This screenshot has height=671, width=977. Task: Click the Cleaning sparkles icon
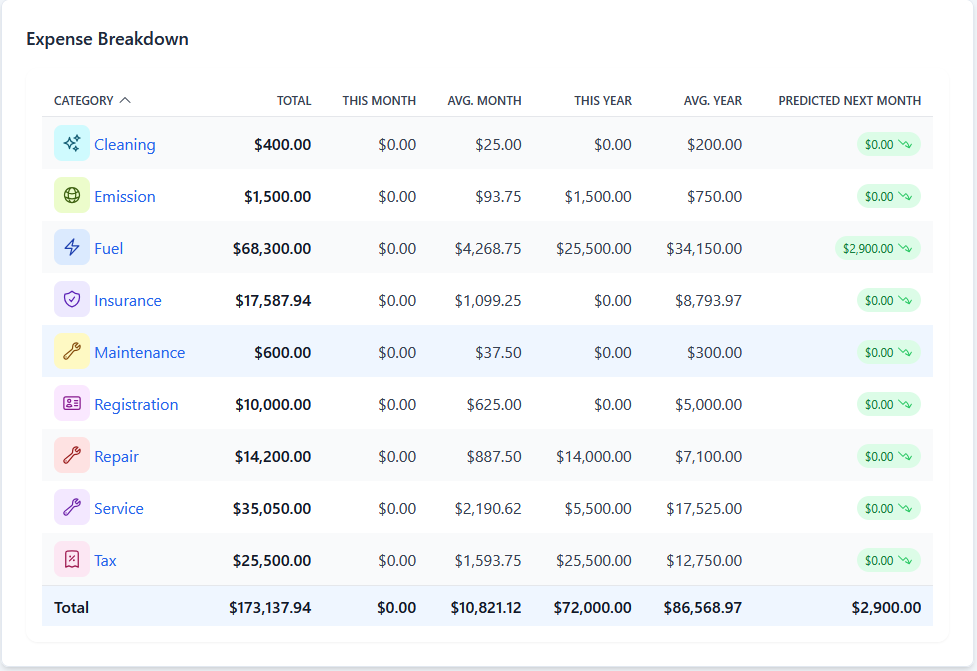tap(72, 144)
